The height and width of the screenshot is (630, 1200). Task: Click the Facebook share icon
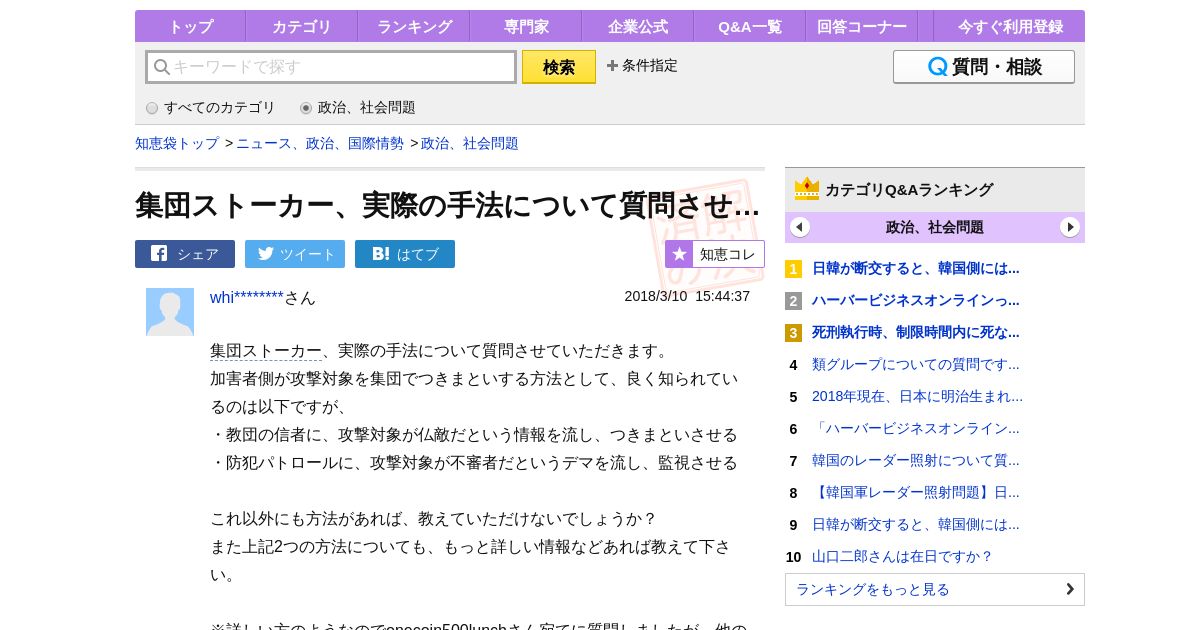pos(159,253)
